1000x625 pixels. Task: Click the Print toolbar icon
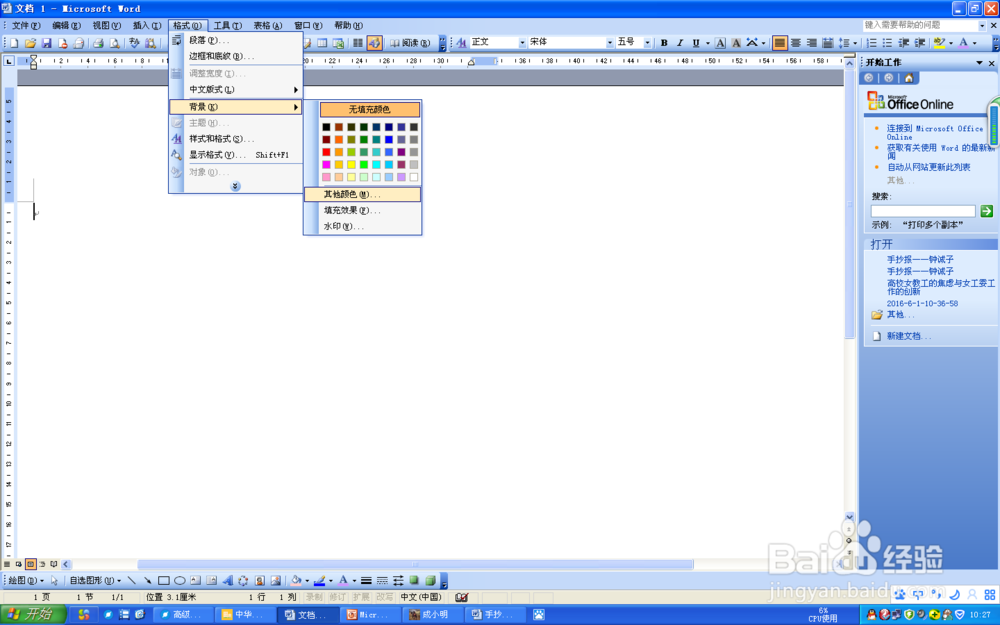(x=98, y=43)
